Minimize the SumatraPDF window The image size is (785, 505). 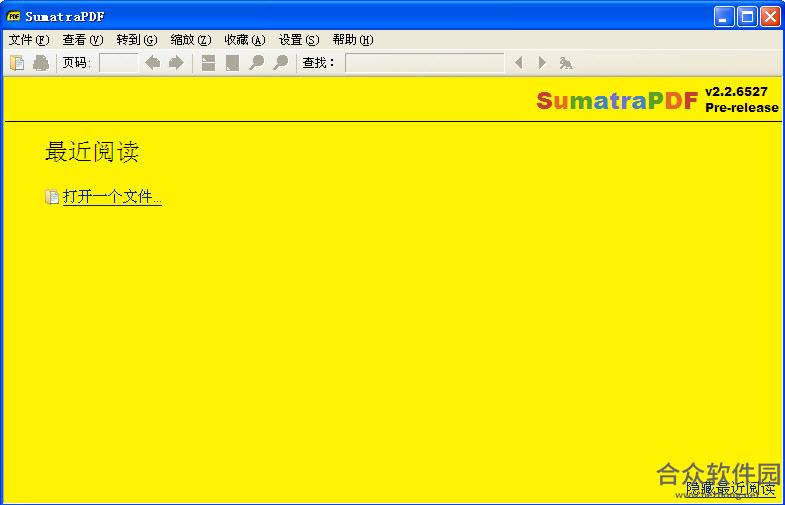[x=724, y=17]
